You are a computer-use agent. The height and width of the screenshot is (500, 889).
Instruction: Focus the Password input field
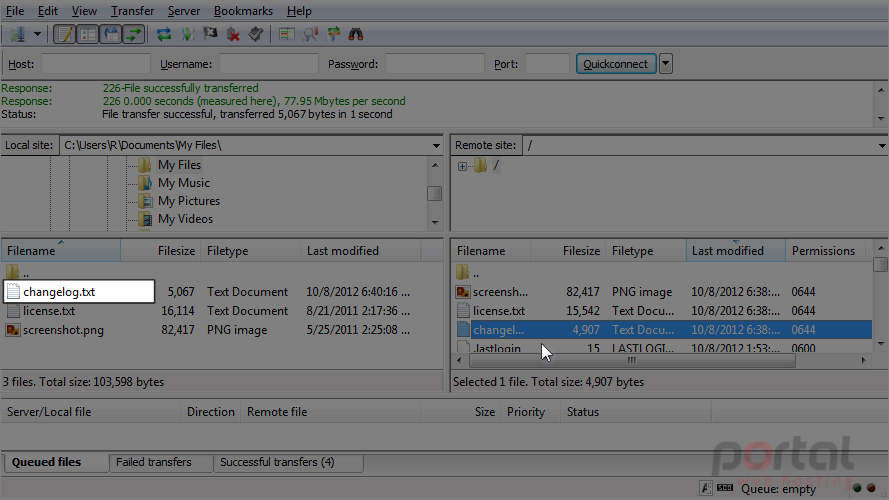click(435, 63)
